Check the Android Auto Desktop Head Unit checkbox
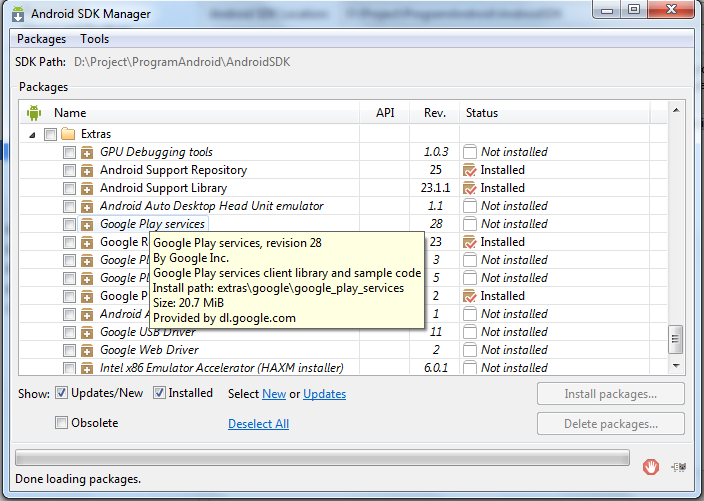The width and height of the screenshot is (704, 501). click(69, 207)
